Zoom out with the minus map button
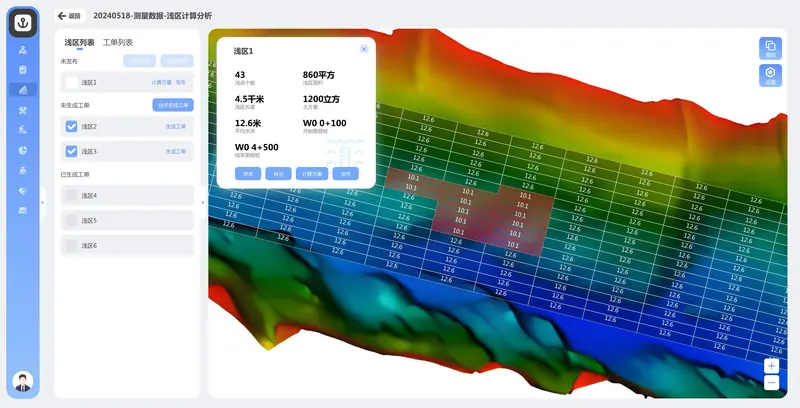Viewport: 800px width, 408px height. pyautogui.click(x=771, y=383)
